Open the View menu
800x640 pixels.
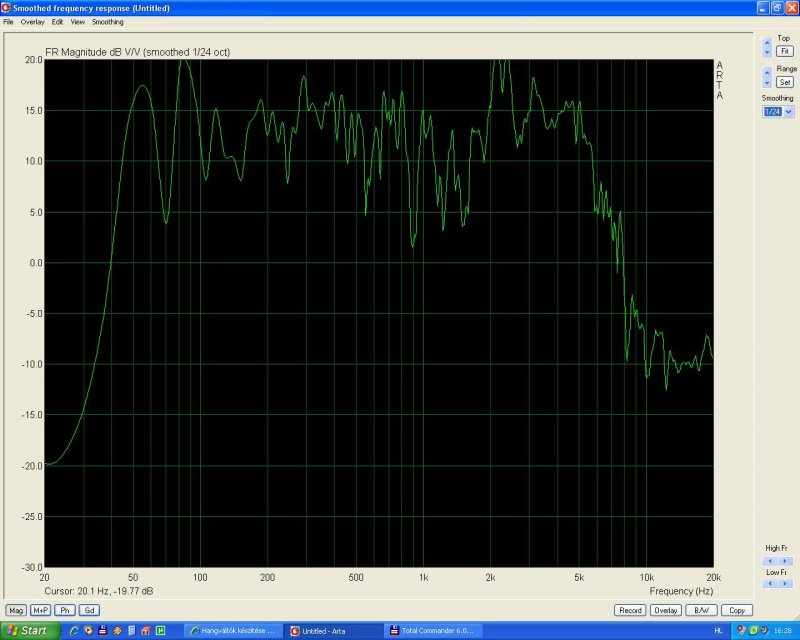[x=78, y=22]
